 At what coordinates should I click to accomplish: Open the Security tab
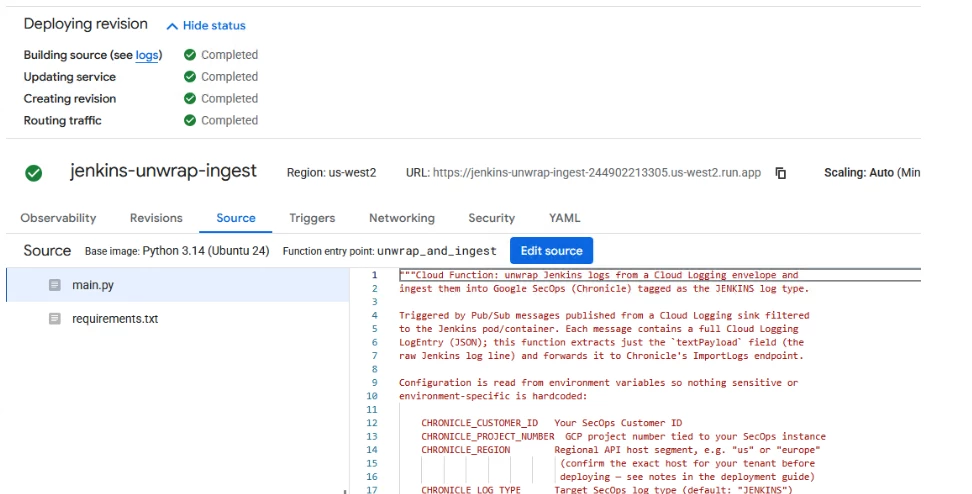[492, 218]
